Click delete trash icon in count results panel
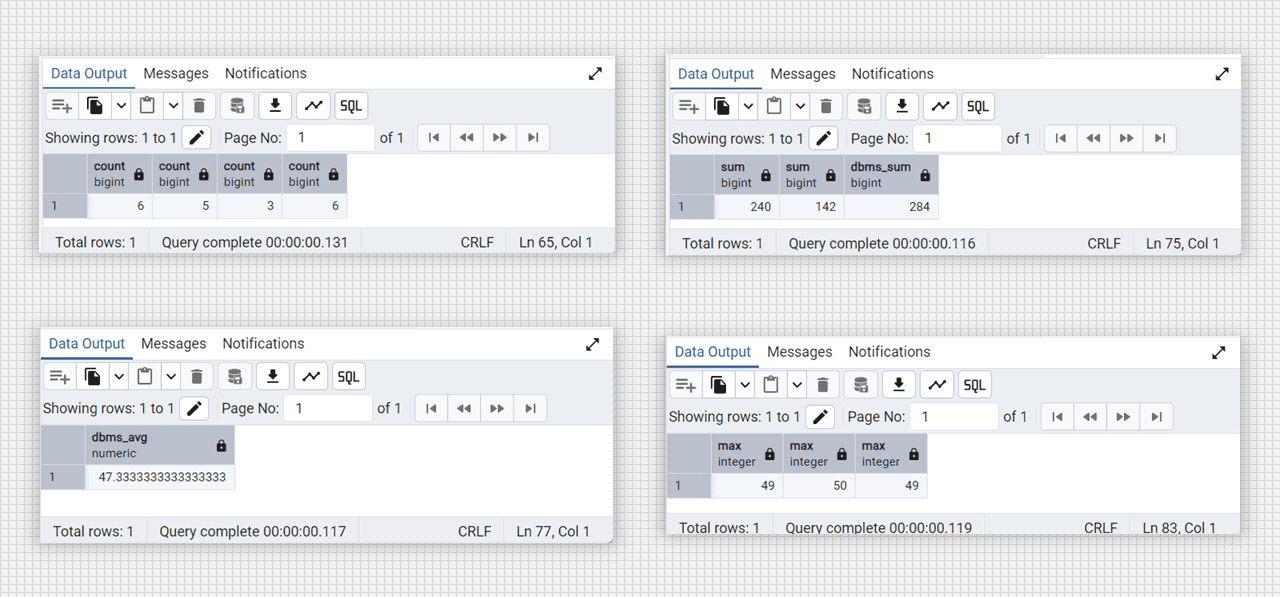This screenshot has height=597, width=1280. point(199,106)
